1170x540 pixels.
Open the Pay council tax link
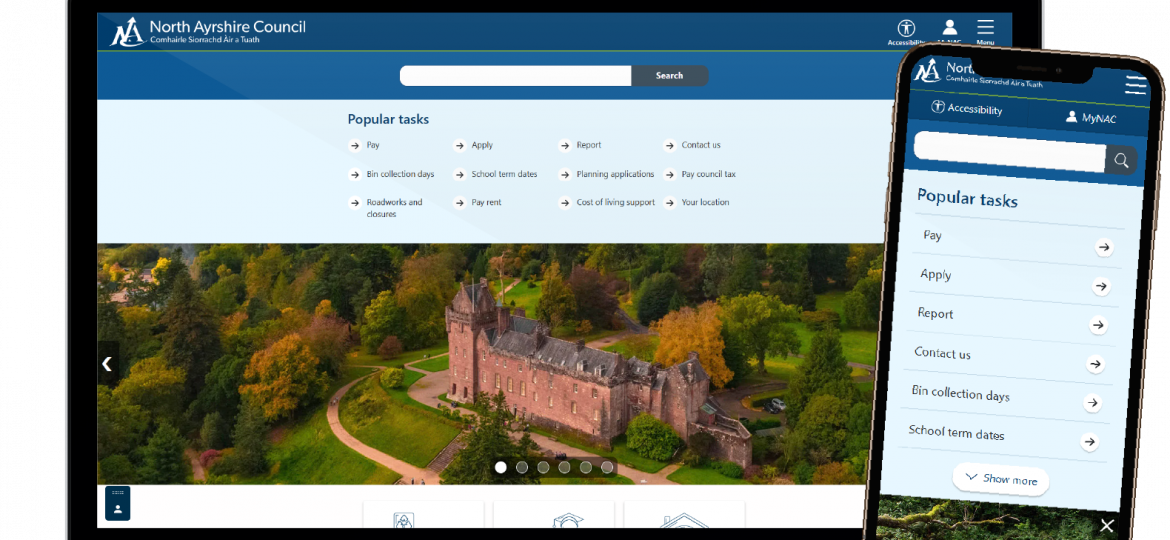708,174
